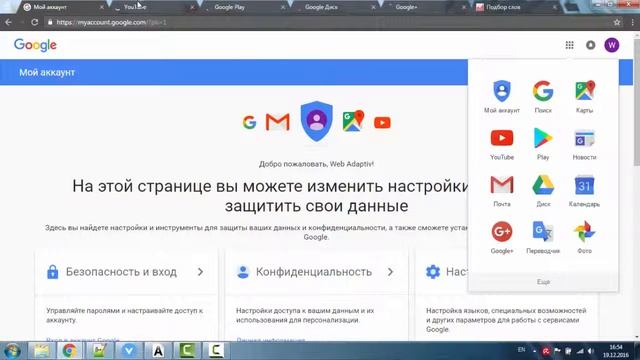
Task: Switch to the Google Диск browser tab
Action: click(x=334, y=7)
